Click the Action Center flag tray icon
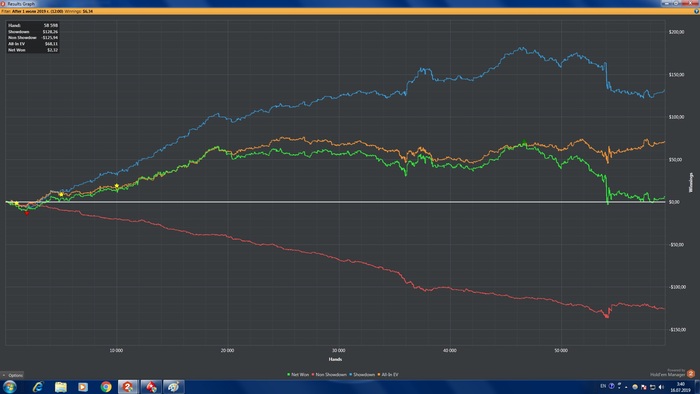Viewport: 700px width, 394px height. point(643,387)
